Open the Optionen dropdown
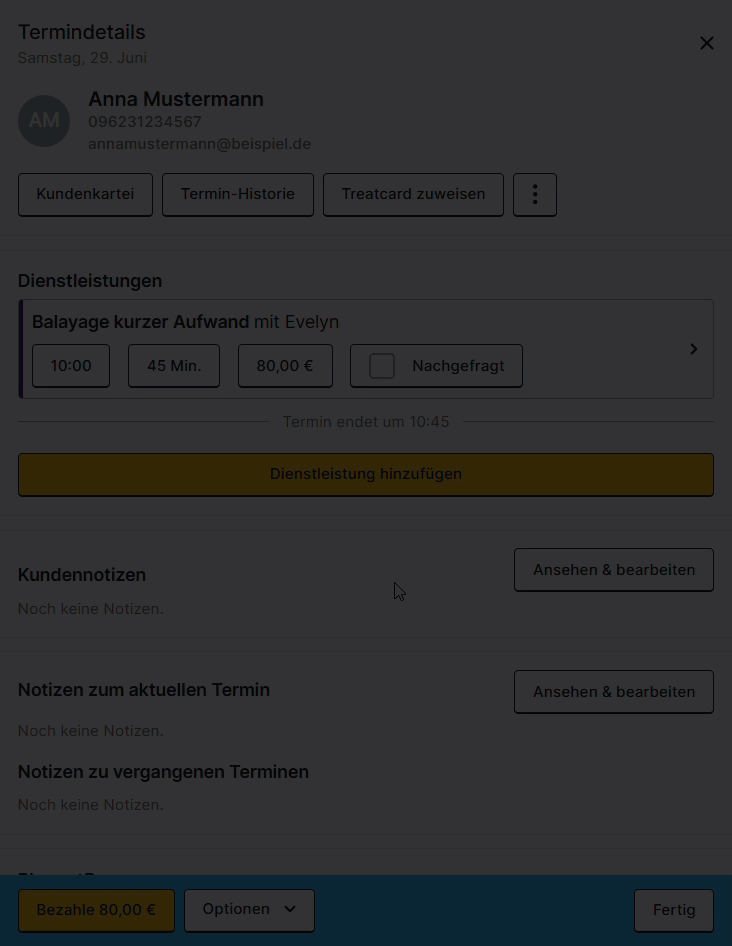 (x=249, y=910)
